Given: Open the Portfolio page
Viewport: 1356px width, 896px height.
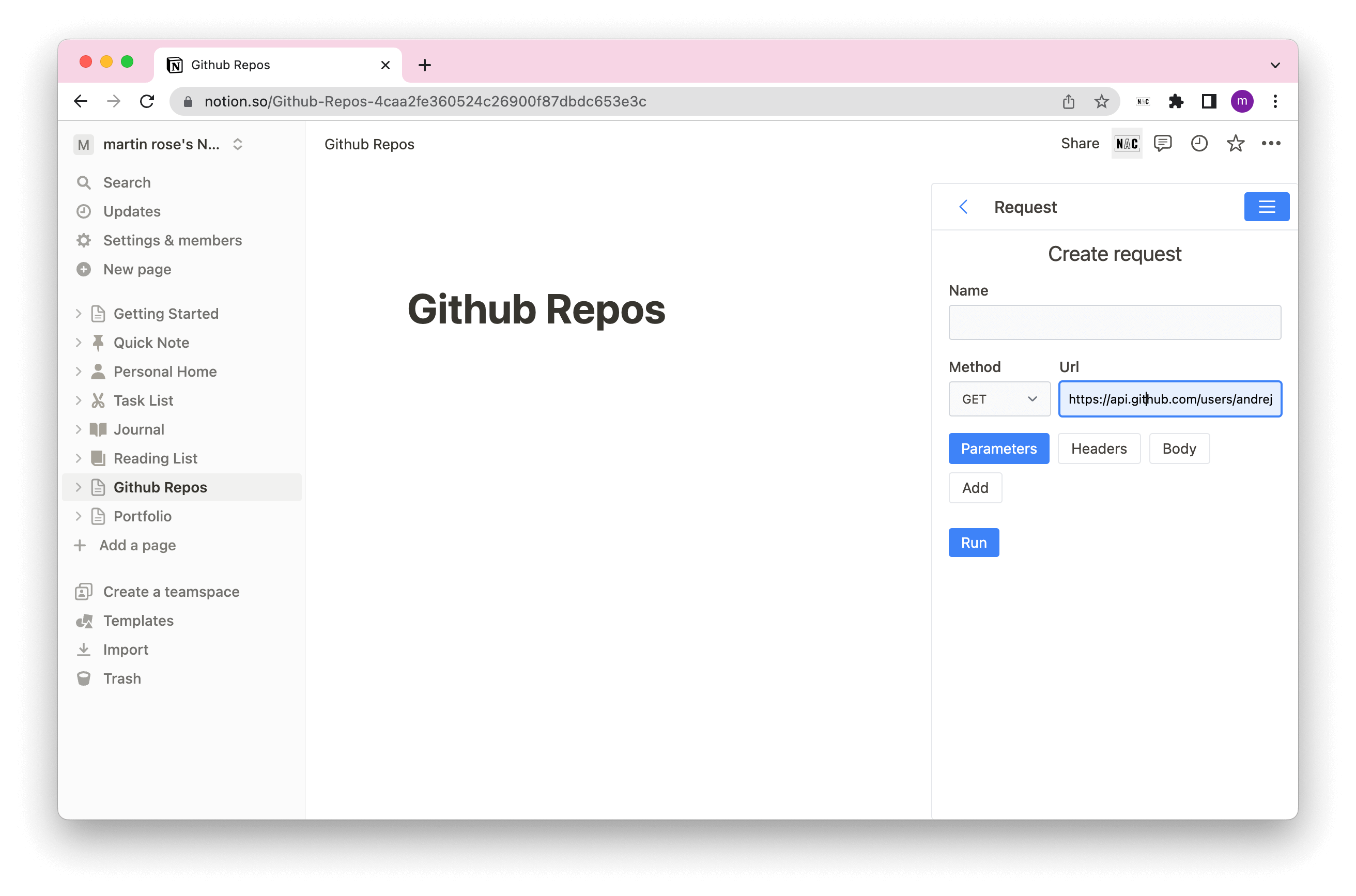Looking at the screenshot, I should [x=142, y=516].
